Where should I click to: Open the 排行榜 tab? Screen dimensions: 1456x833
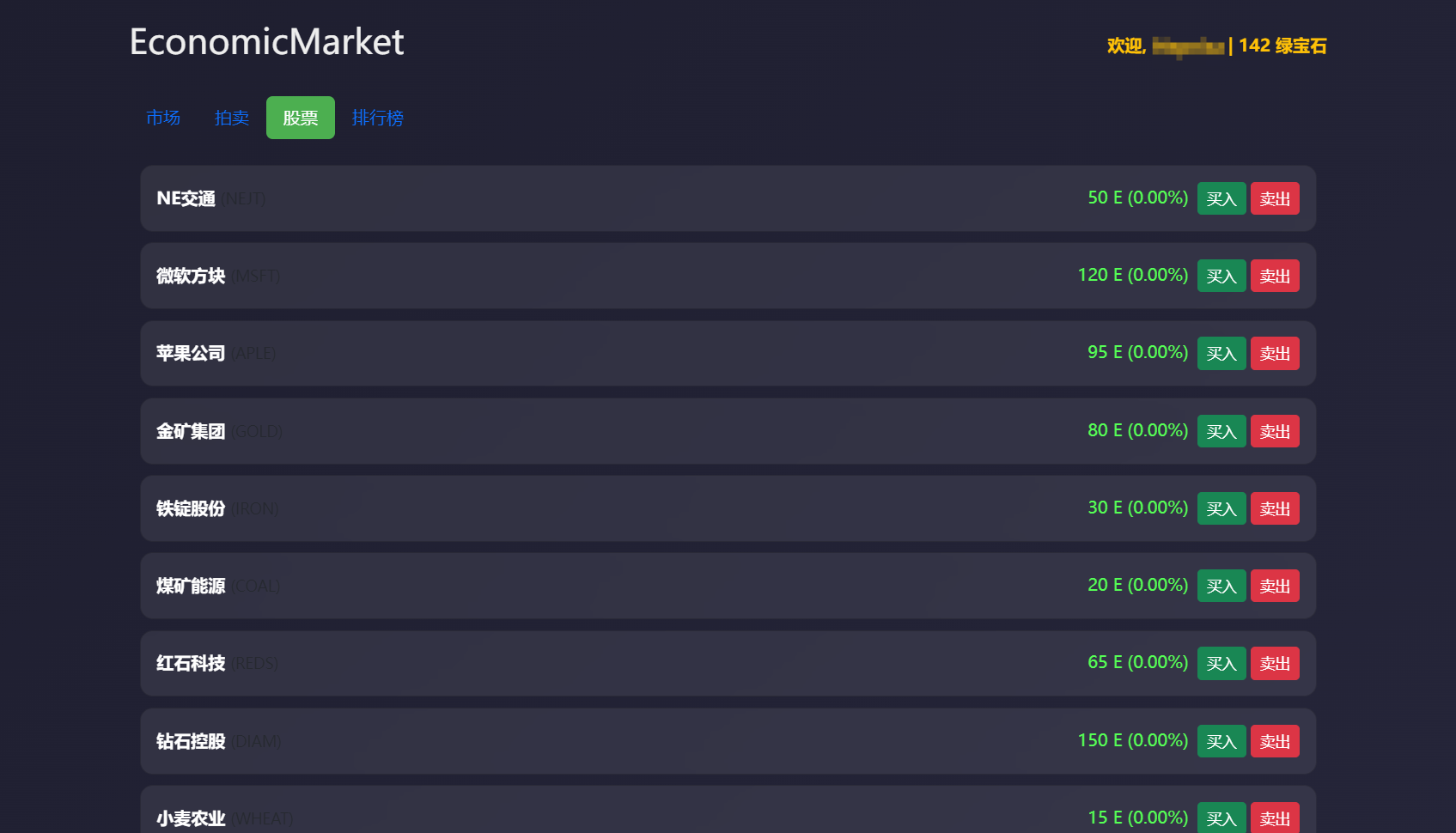[378, 118]
